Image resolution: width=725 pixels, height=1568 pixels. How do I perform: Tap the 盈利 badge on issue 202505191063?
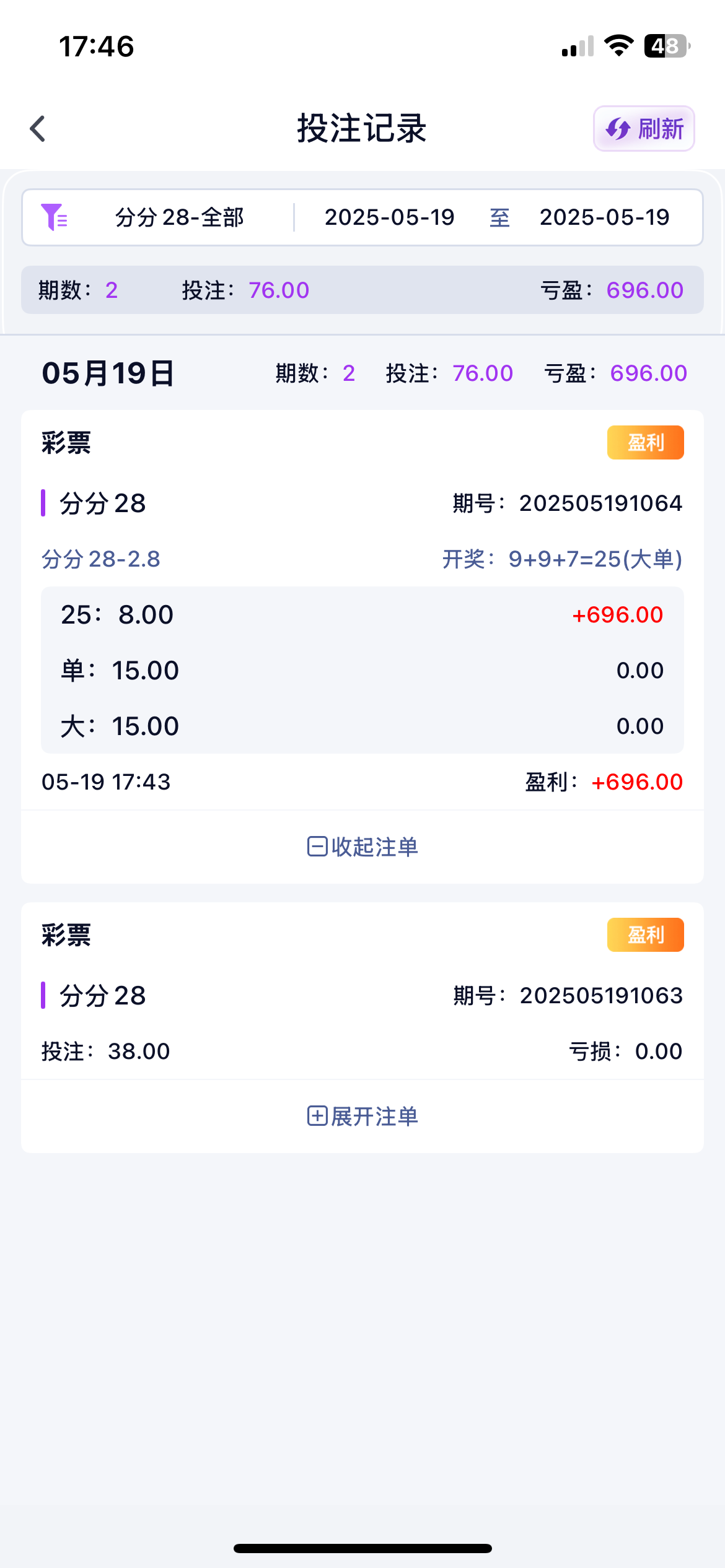pos(645,934)
